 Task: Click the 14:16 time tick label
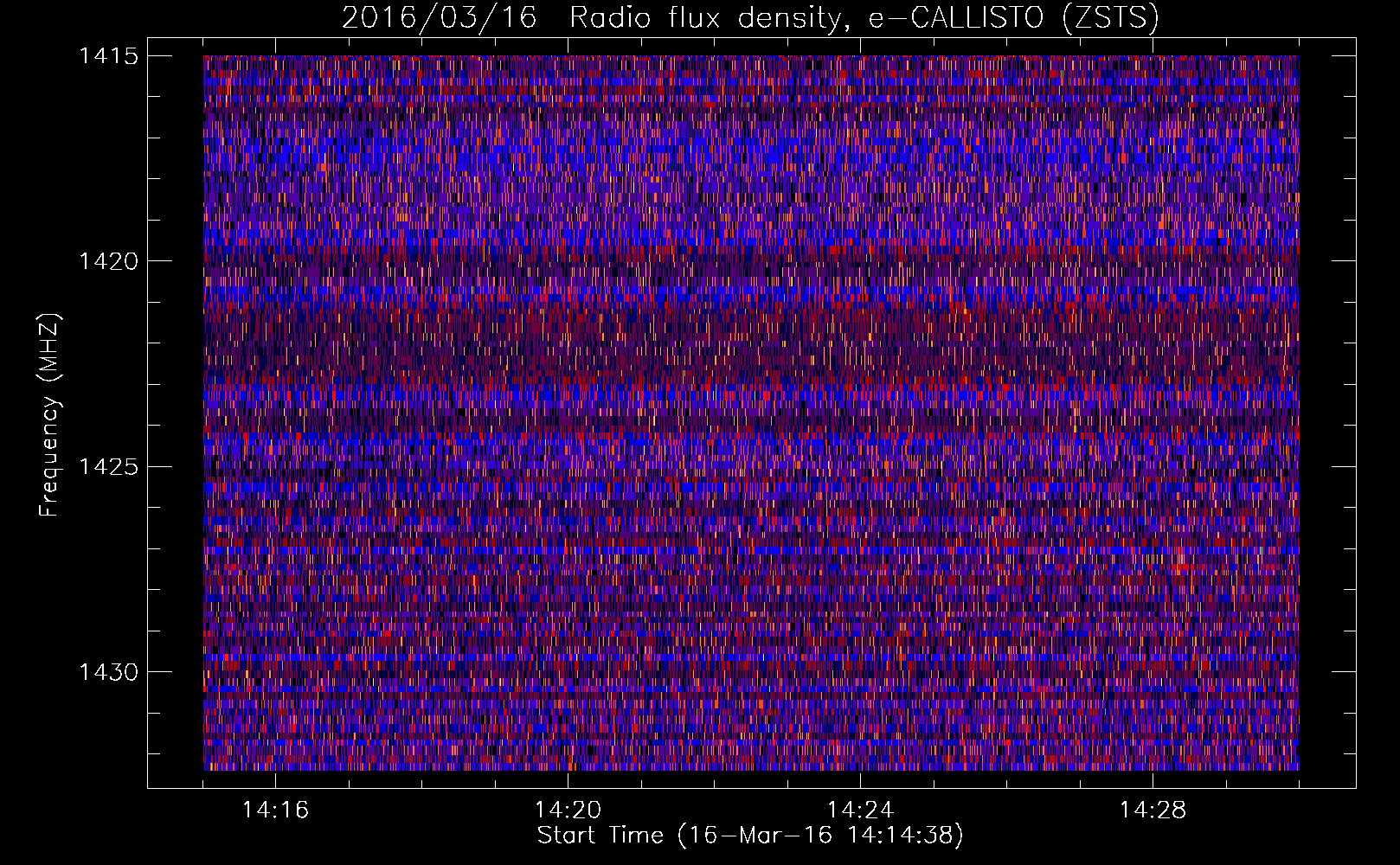pyautogui.click(x=275, y=811)
